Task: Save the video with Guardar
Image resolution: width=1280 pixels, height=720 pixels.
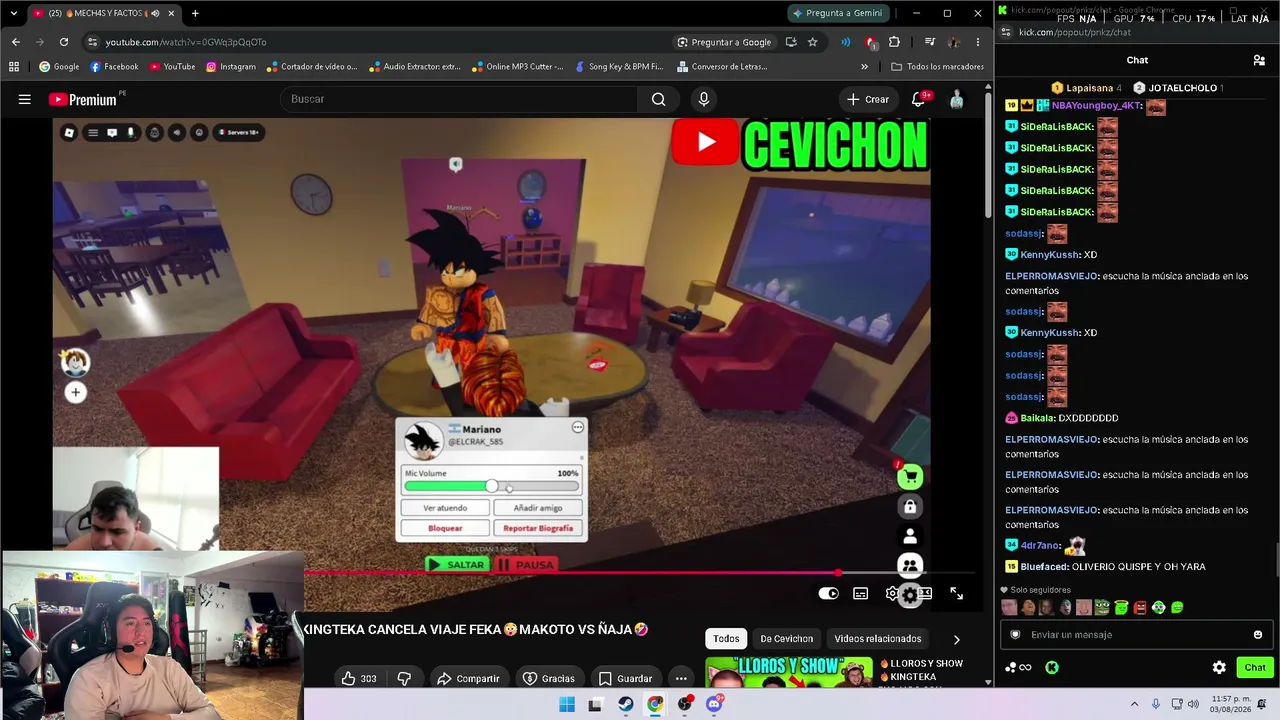Action: tap(625, 678)
